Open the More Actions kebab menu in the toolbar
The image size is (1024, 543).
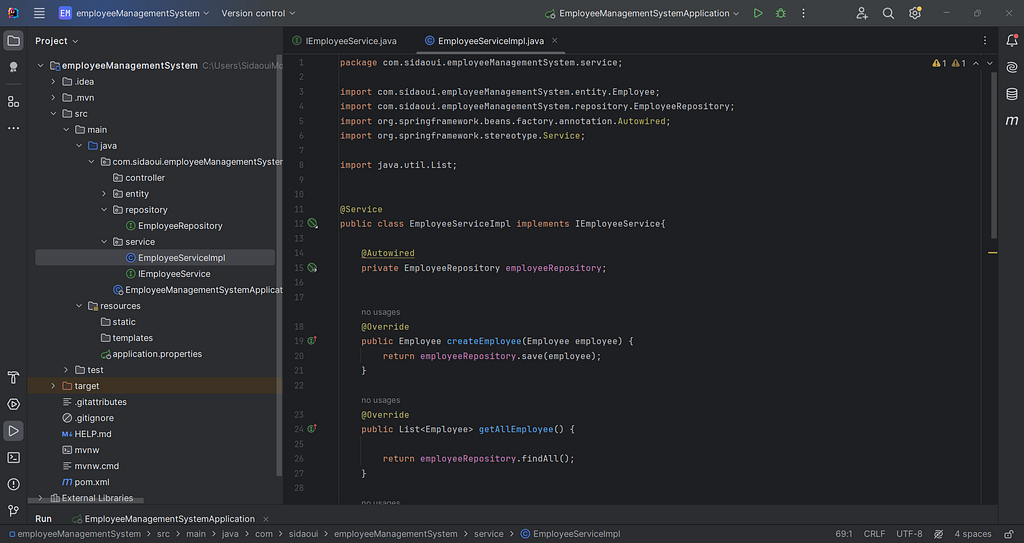click(803, 13)
